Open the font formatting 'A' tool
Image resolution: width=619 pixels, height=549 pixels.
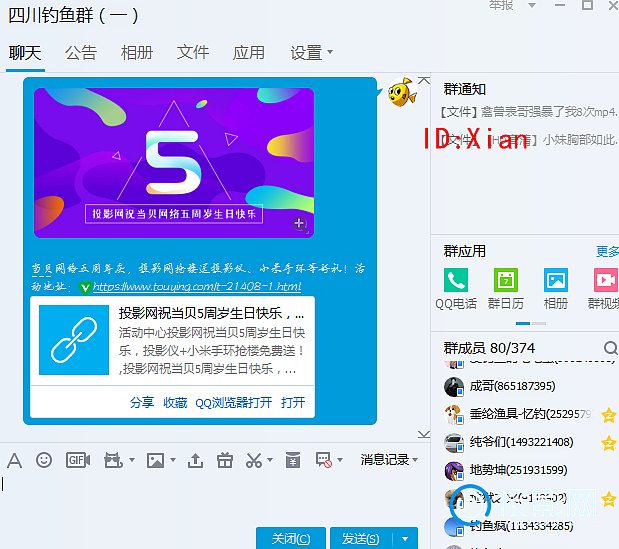[x=15, y=460]
